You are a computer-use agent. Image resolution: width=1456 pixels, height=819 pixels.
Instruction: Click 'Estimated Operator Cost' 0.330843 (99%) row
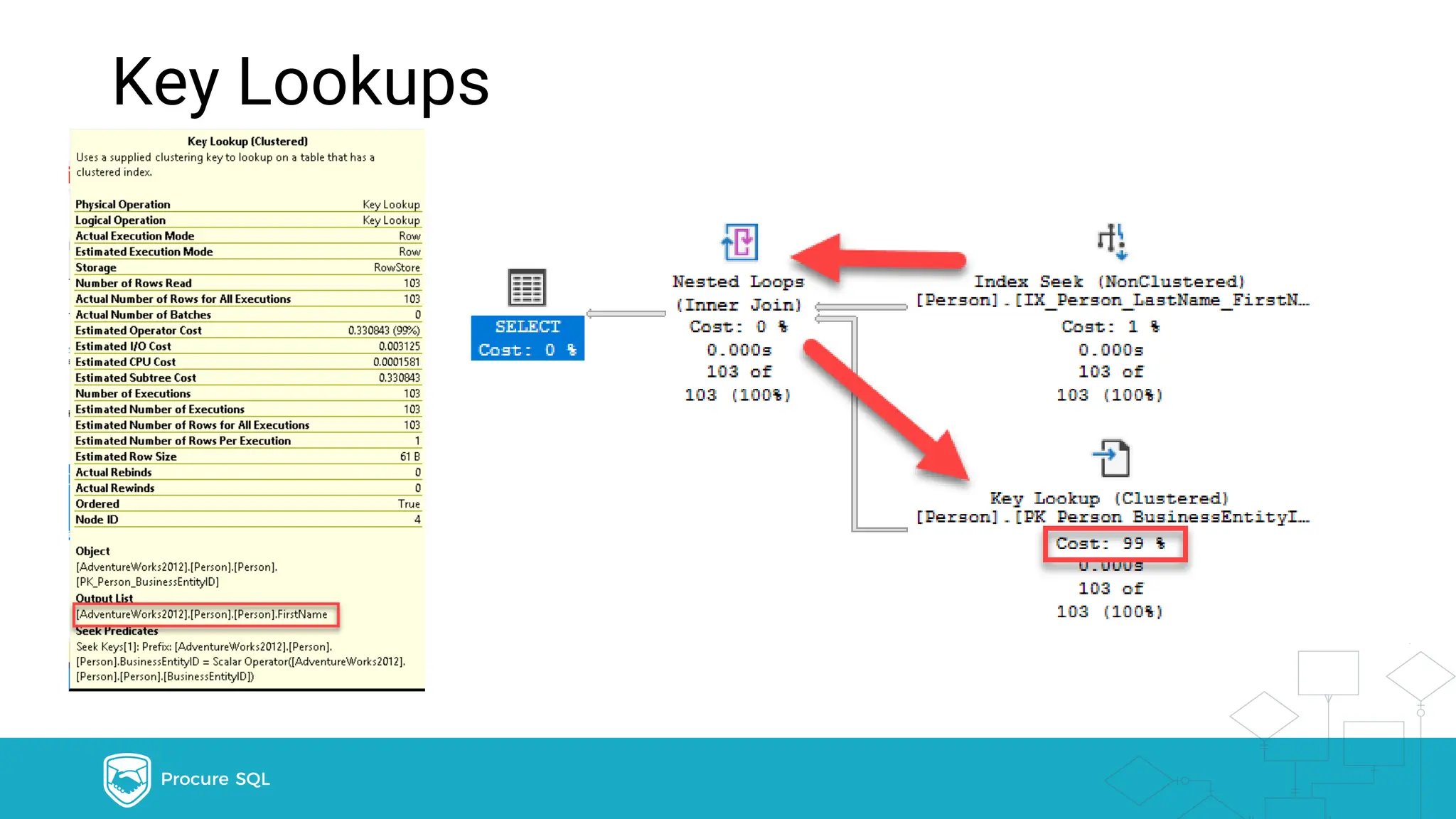point(247,331)
